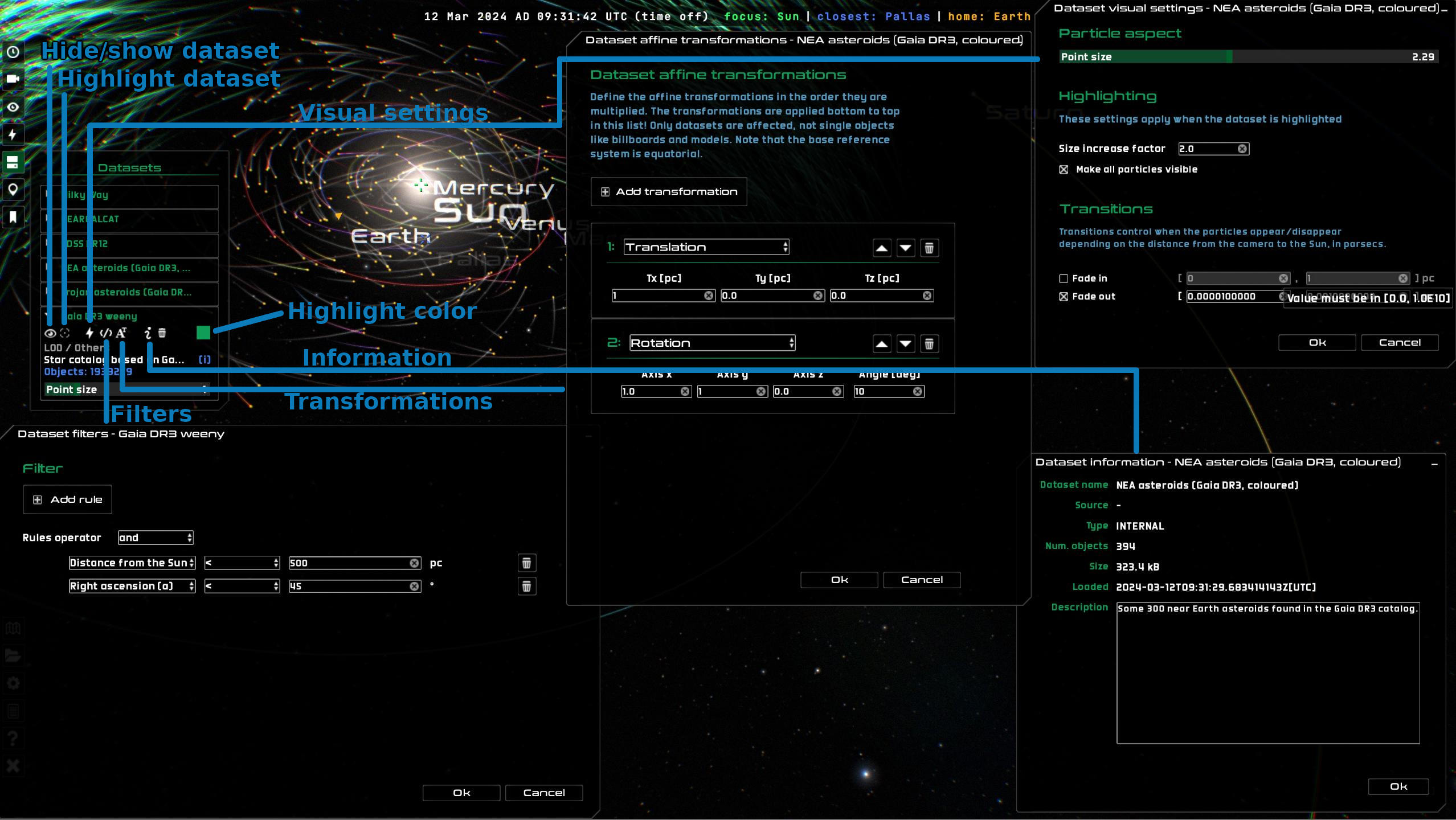Open Distance from the Sun attribute dropdown
The image size is (1456, 820).
click(x=132, y=563)
